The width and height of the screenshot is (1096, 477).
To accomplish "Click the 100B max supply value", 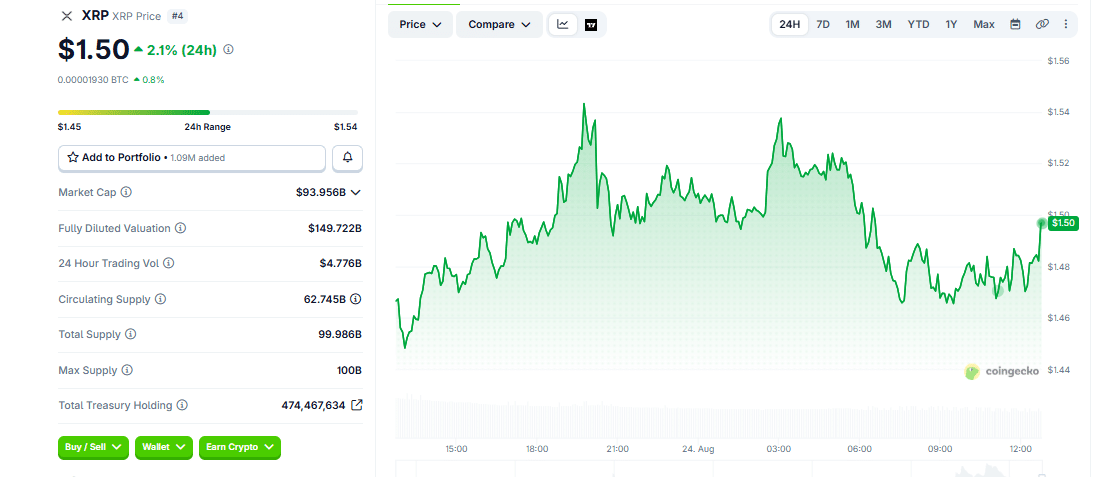I will [x=349, y=370].
